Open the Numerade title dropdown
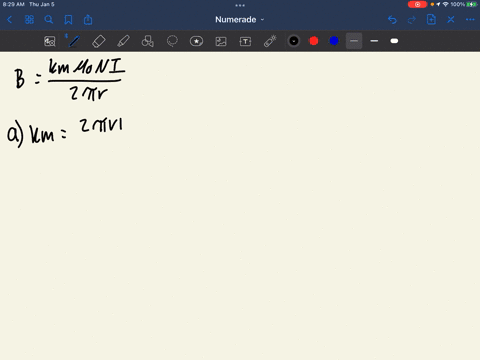480x360 pixels. point(239,20)
